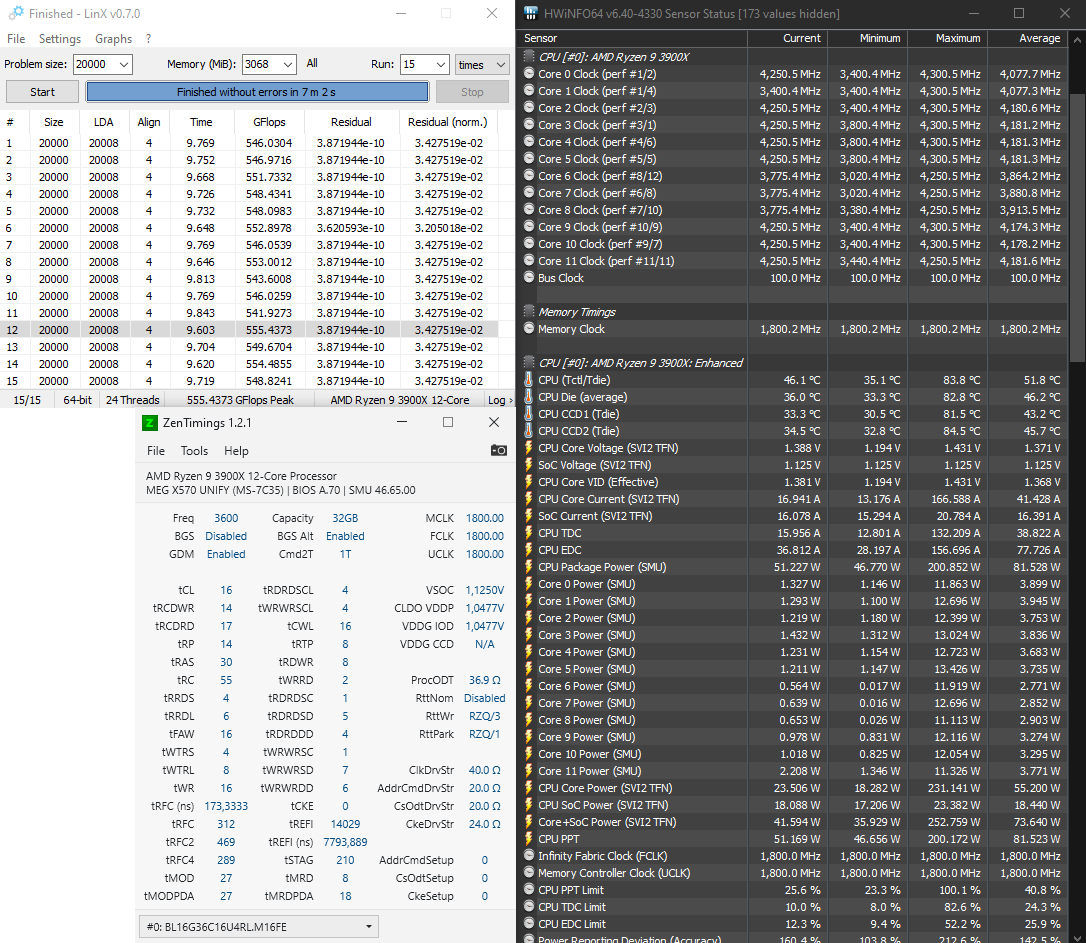1086x943 pixels.
Task: Click the lightning icon beside Core 11 Power
Action: (x=528, y=771)
